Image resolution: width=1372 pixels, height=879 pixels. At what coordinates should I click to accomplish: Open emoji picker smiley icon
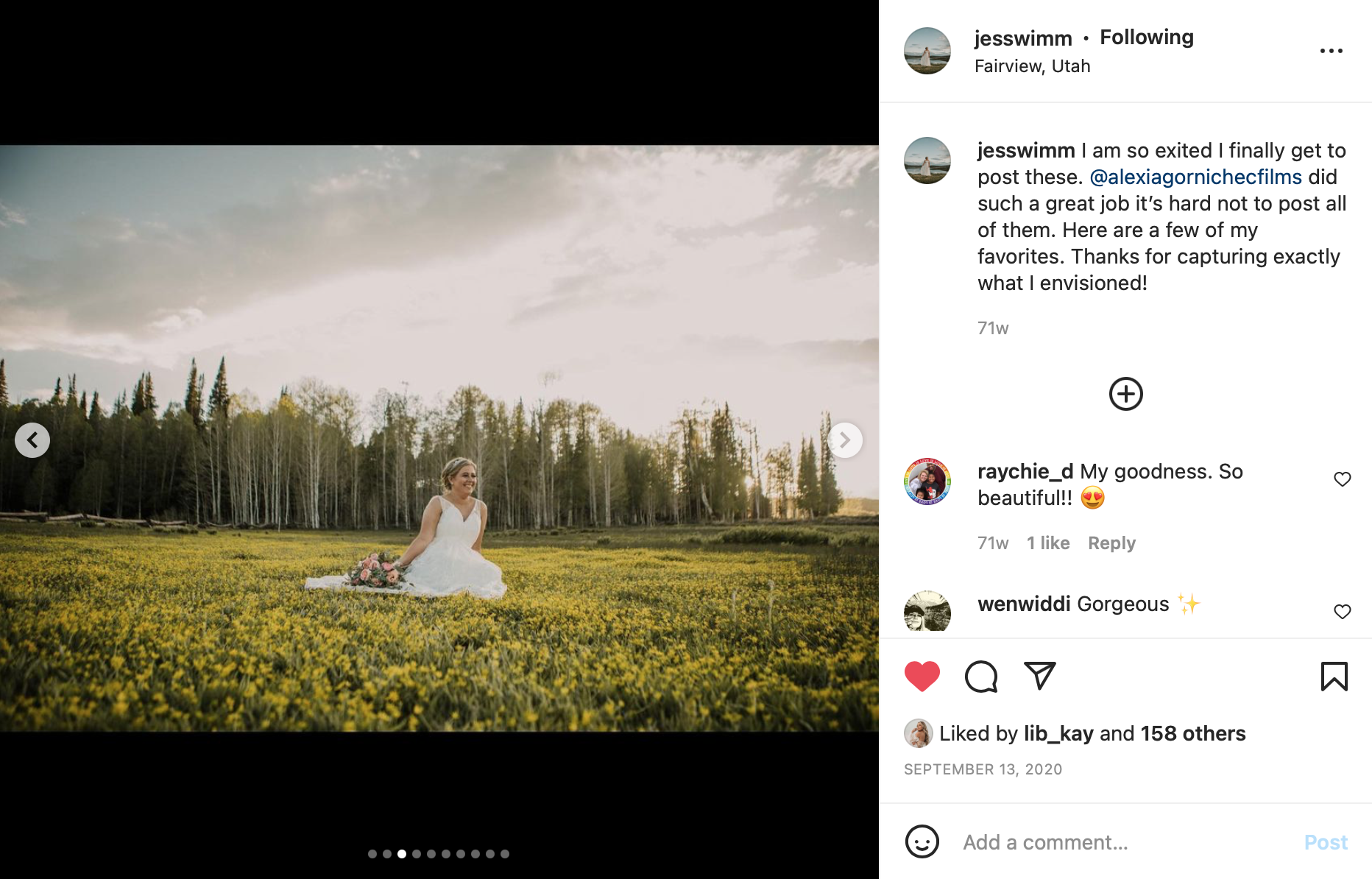pyautogui.click(x=922, y=841)
